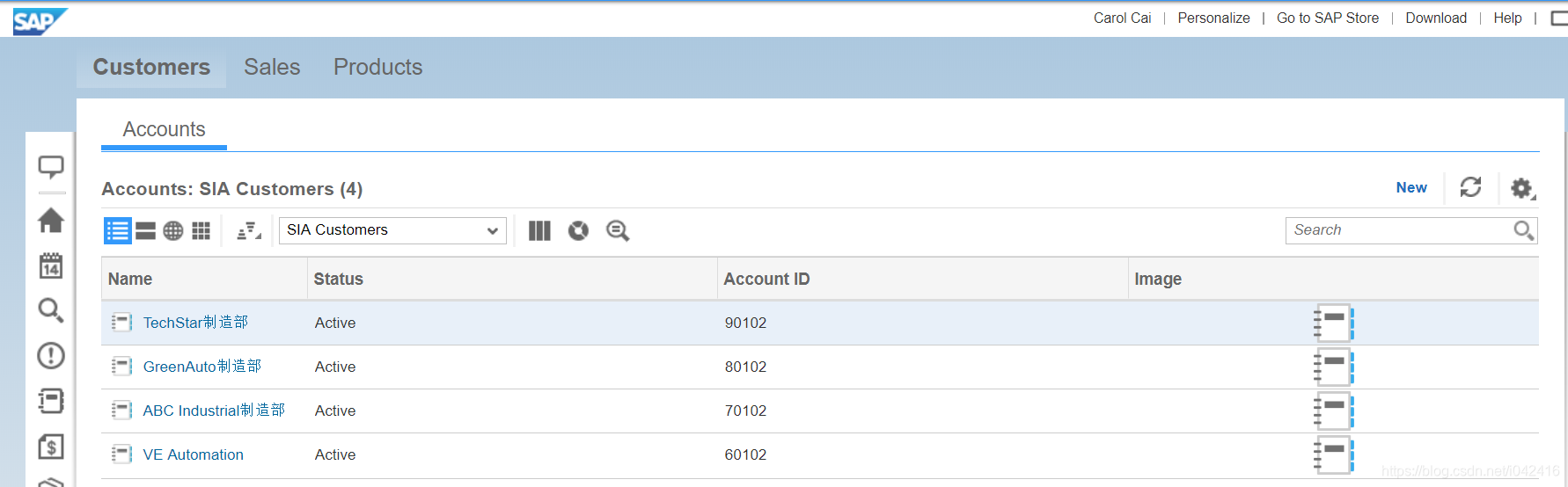Open the calendar icon in sidebar

(51, 265)
